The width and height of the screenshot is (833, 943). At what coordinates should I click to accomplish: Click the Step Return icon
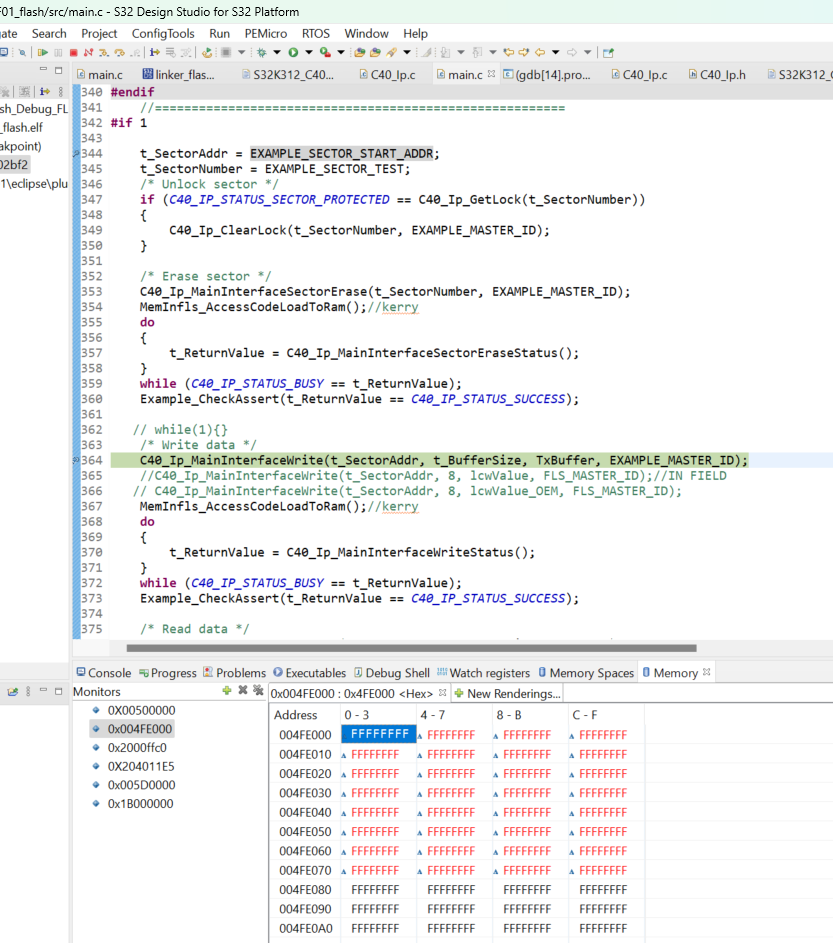(x=135, y=52)
